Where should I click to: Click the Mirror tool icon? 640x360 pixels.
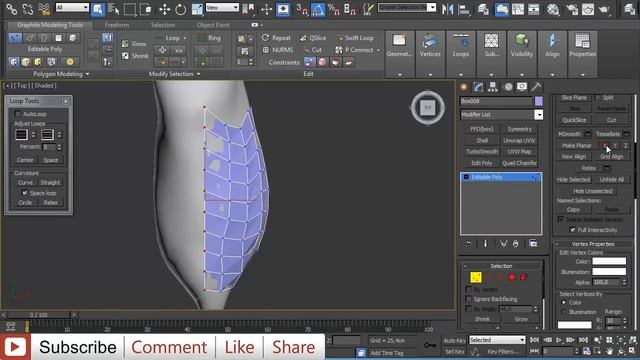[x=448, y=9]
